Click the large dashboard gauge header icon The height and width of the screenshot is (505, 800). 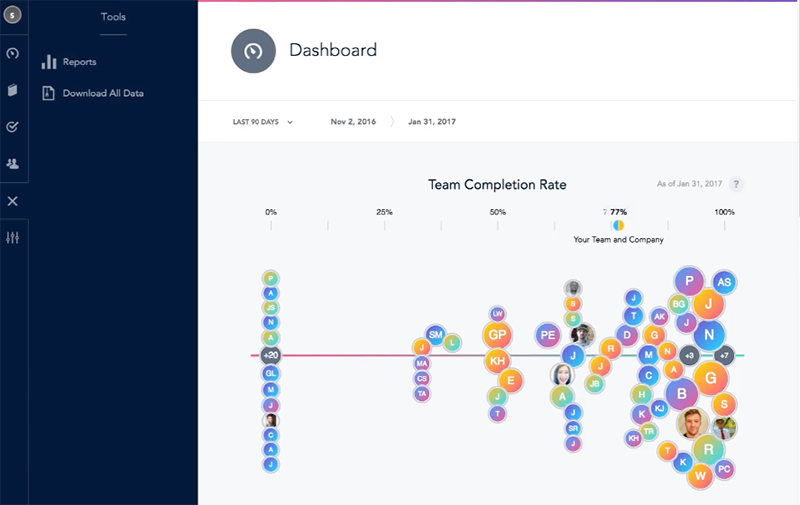tap(253, 51)
